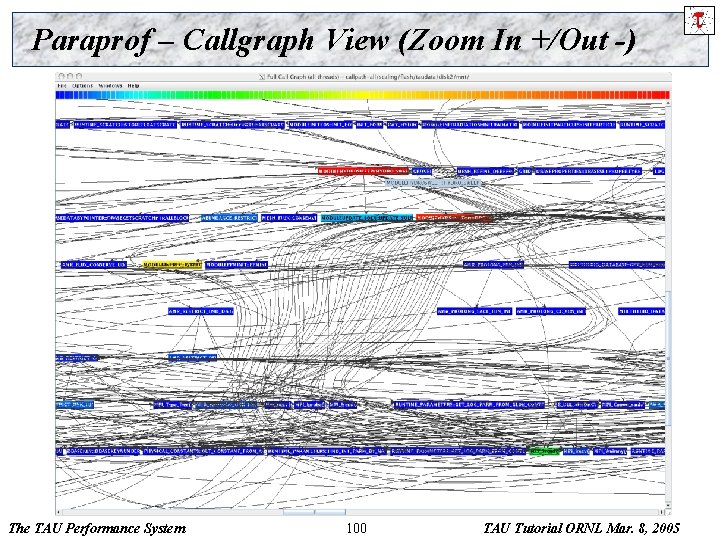
Task: Select the AMR_PROLONG_CC_FUN_INT node
Action: point(551,311)
